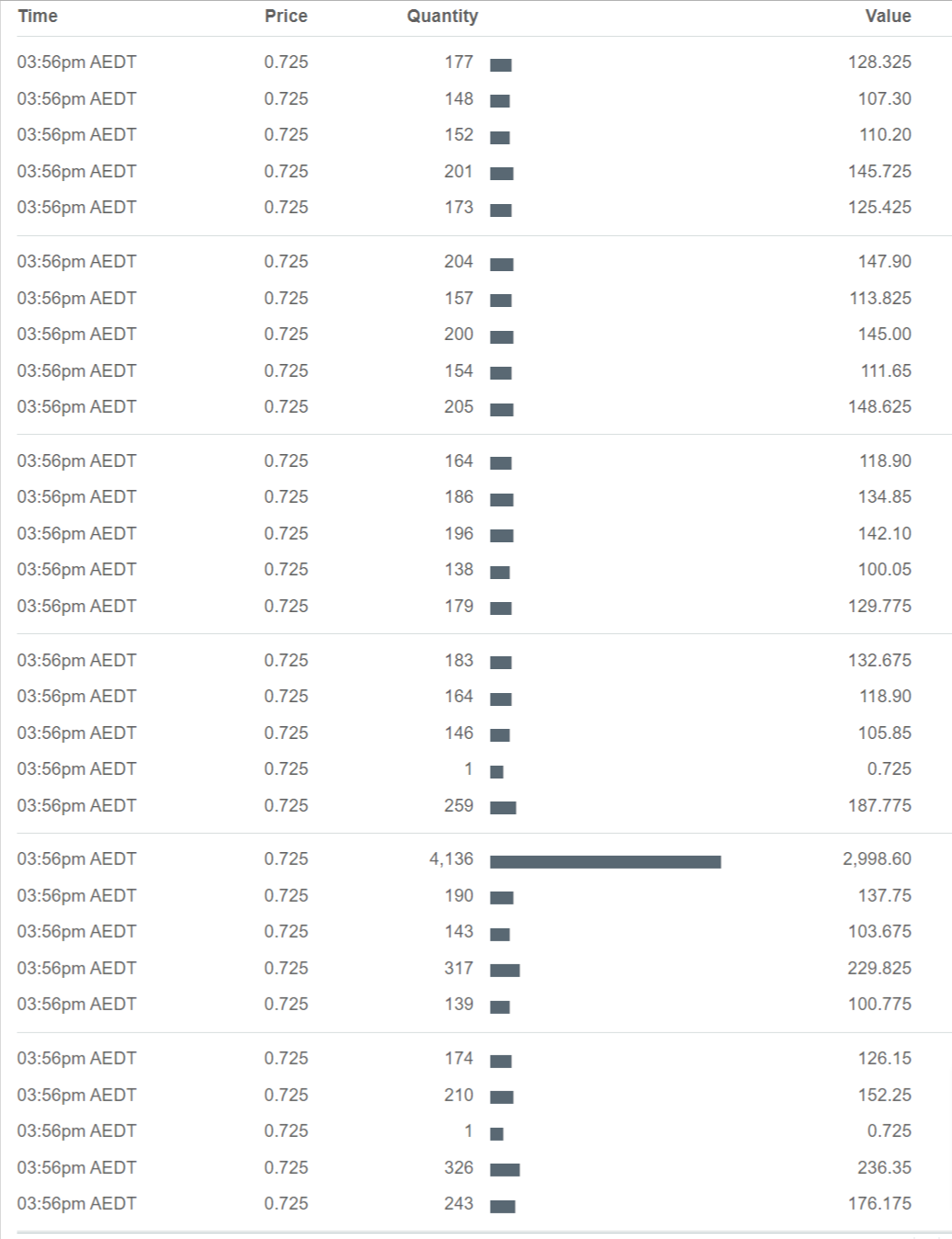Click the bar next to quantity 243
The image size is (952, 1239).
[503, 1207]
